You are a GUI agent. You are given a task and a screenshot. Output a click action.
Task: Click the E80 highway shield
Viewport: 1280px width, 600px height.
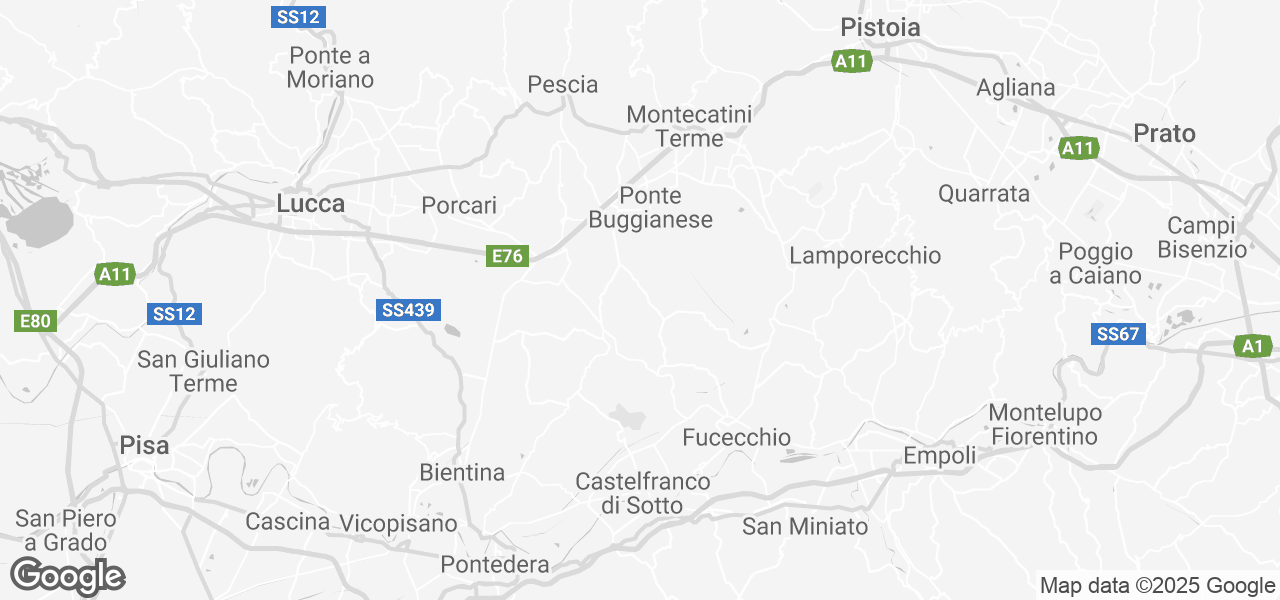(x=36, y=321)
